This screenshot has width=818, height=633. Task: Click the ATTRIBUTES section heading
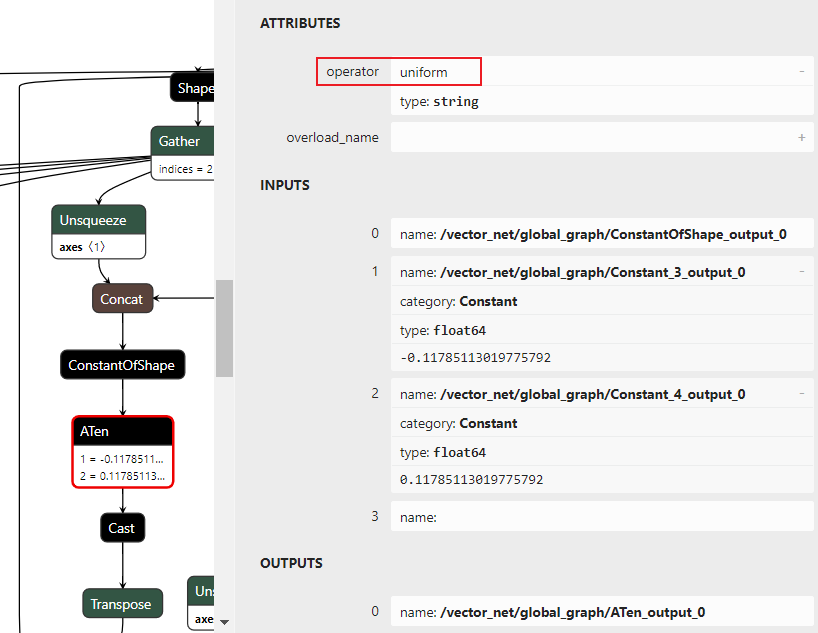coord(300,23)
